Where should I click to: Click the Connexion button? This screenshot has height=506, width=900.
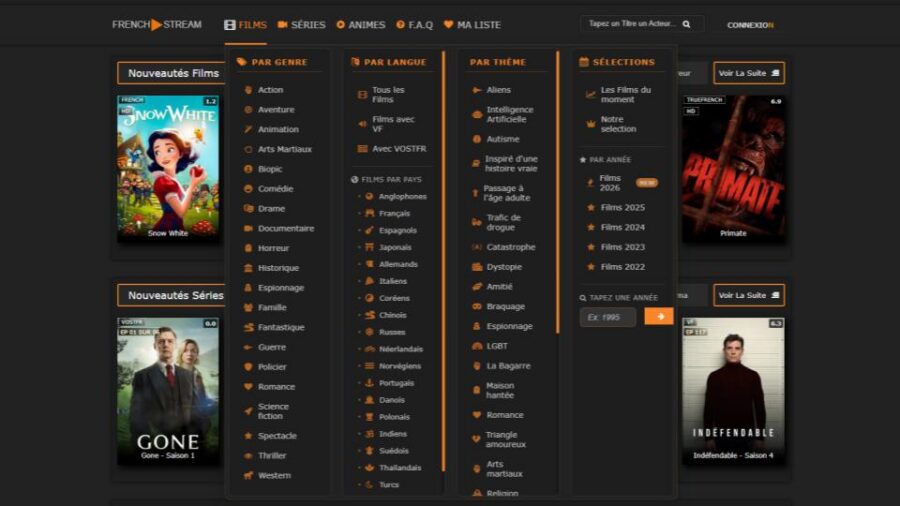tap(750, 25)
